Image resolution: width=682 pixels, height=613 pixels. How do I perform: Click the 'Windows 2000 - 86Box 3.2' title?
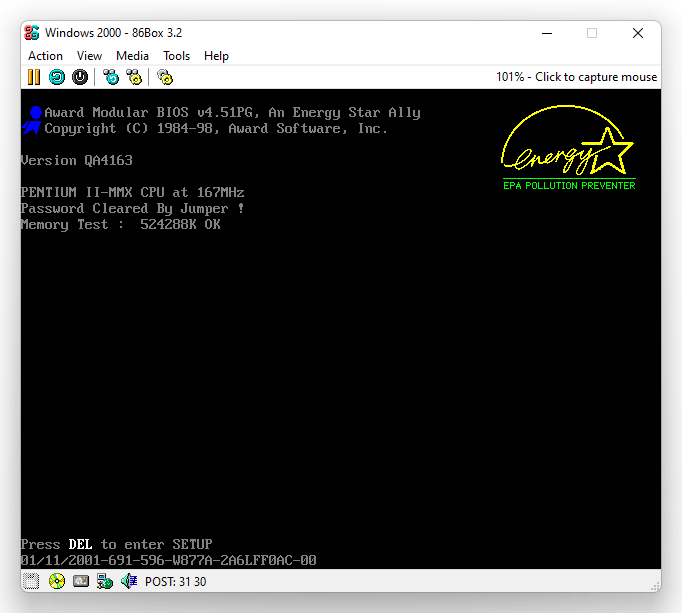(114, 33)
